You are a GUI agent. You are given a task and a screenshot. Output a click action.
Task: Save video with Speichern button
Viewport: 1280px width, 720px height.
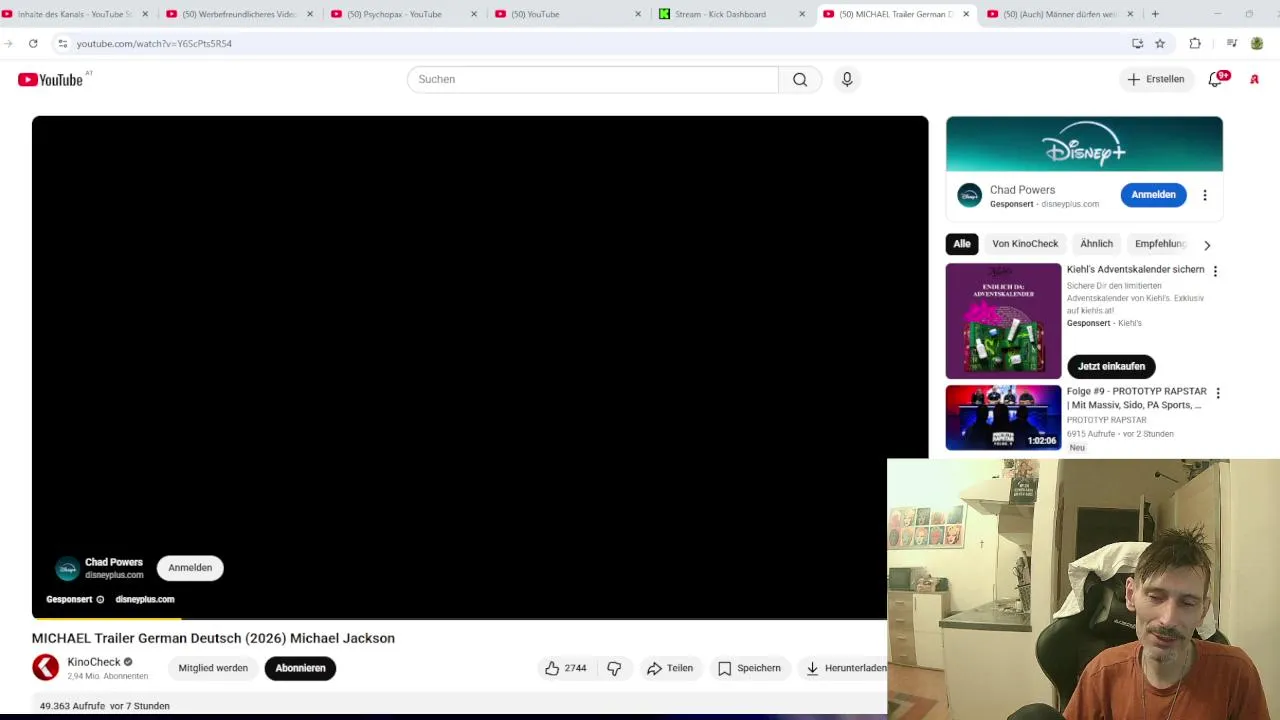coord(749,668)
